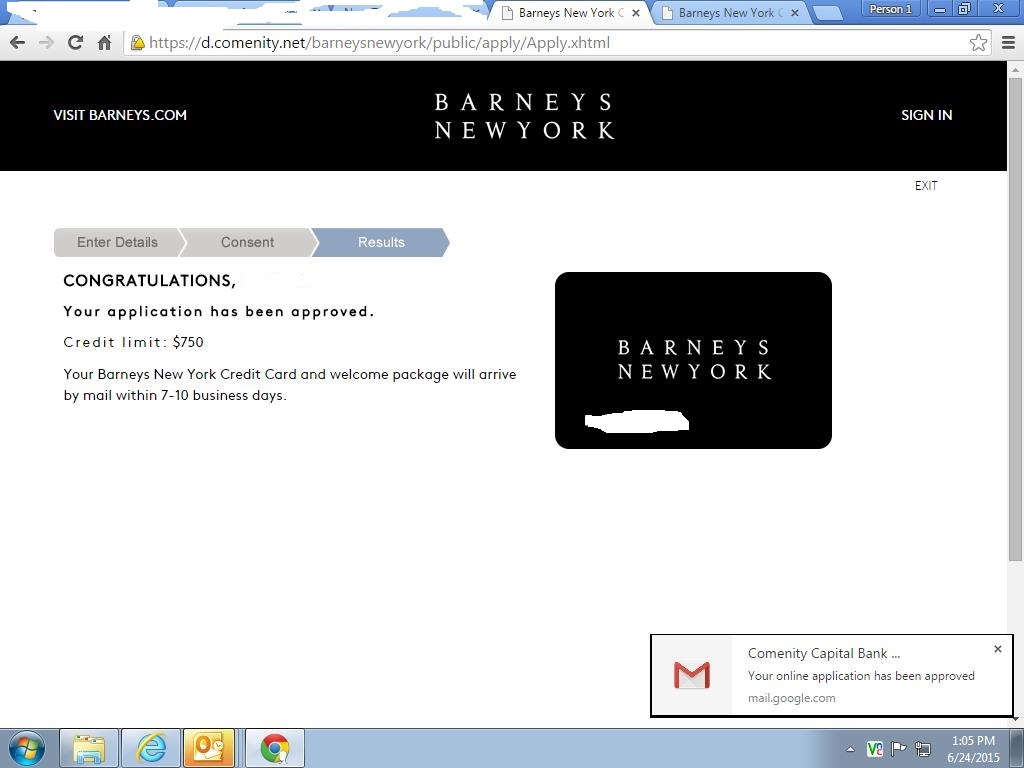This screenshot has width=1024, height=768.
Task: Click the 'Credit limit: $750' text
Action: click(x=133, y=342)
